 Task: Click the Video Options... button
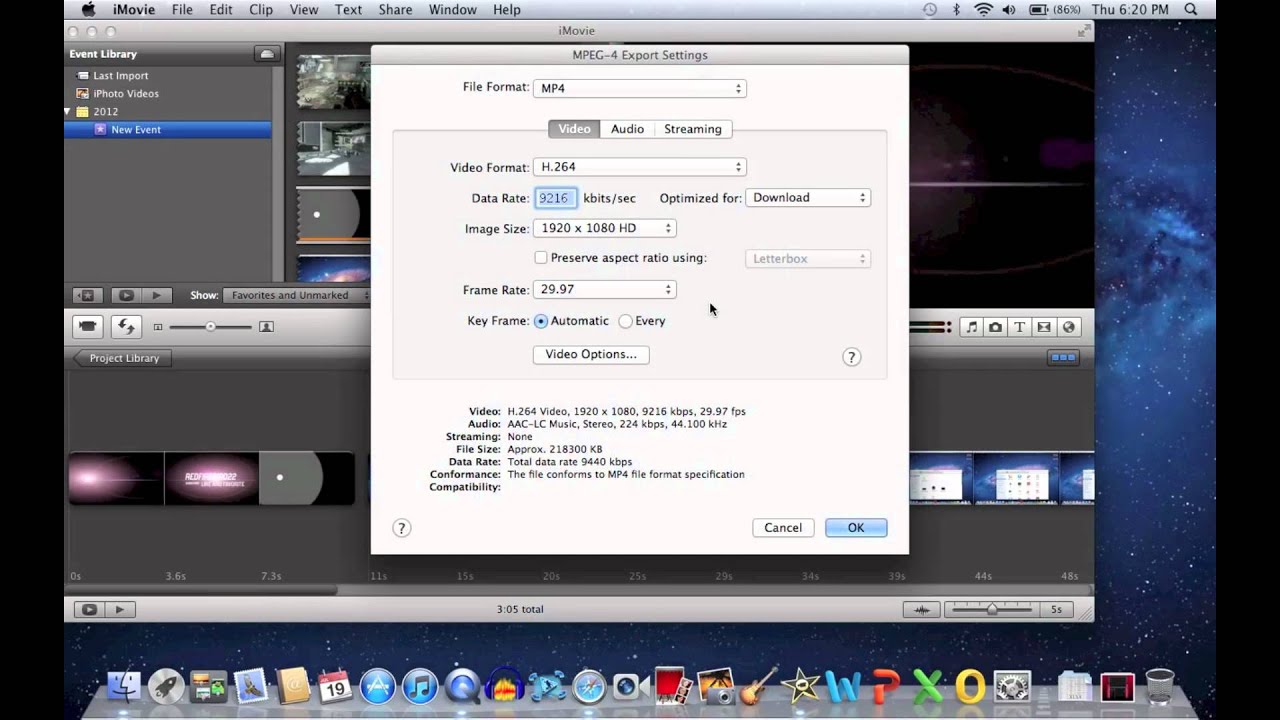click(x=591, y=355)
